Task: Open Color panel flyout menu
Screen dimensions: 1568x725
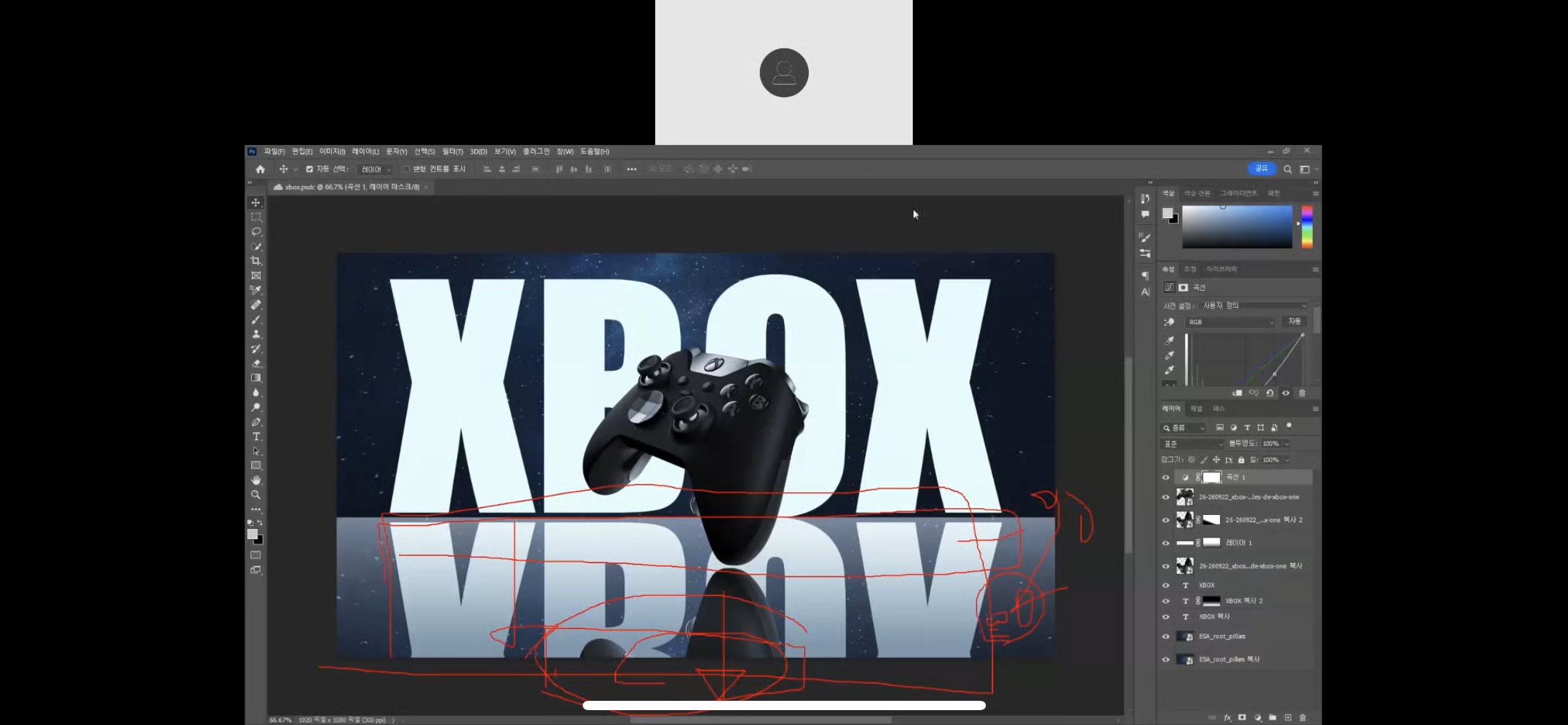Action: click(1315, 193)
